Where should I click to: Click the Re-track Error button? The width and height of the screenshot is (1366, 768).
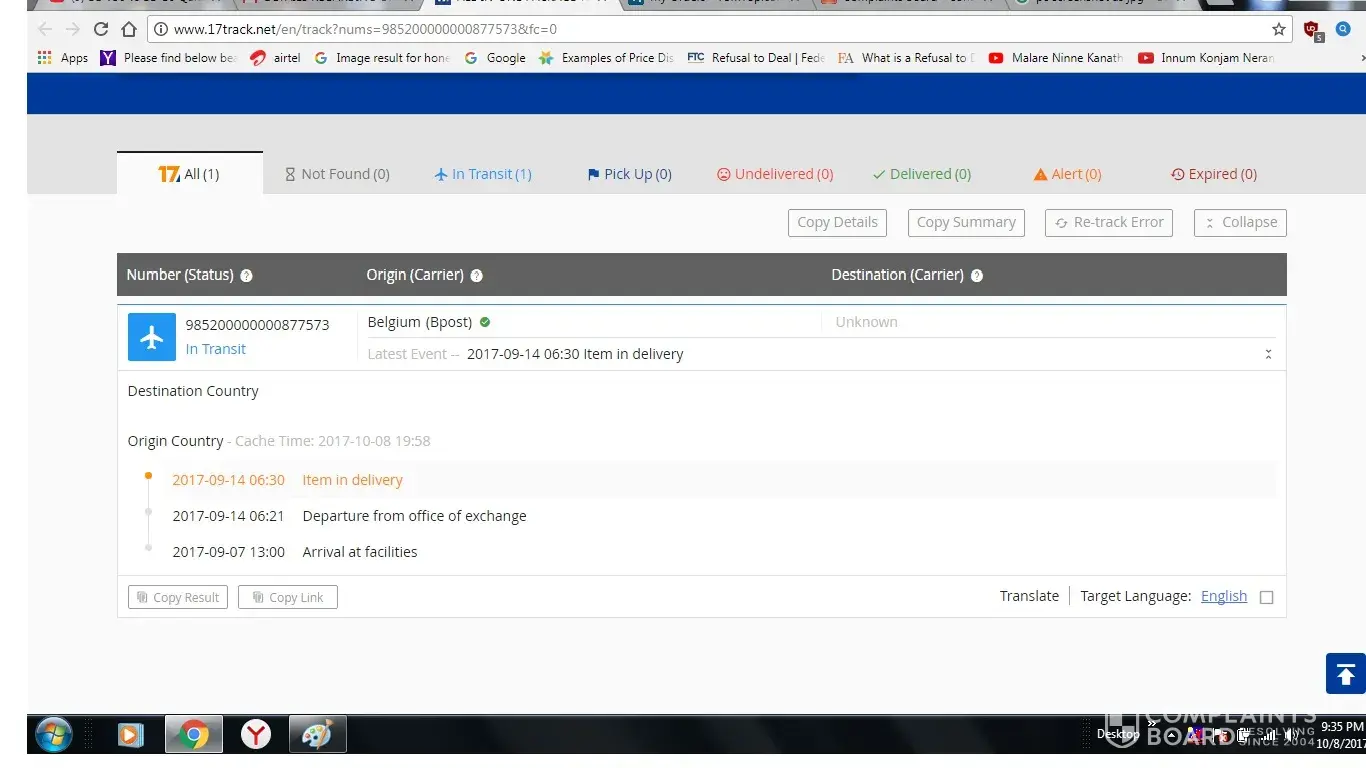[1109, 222]
